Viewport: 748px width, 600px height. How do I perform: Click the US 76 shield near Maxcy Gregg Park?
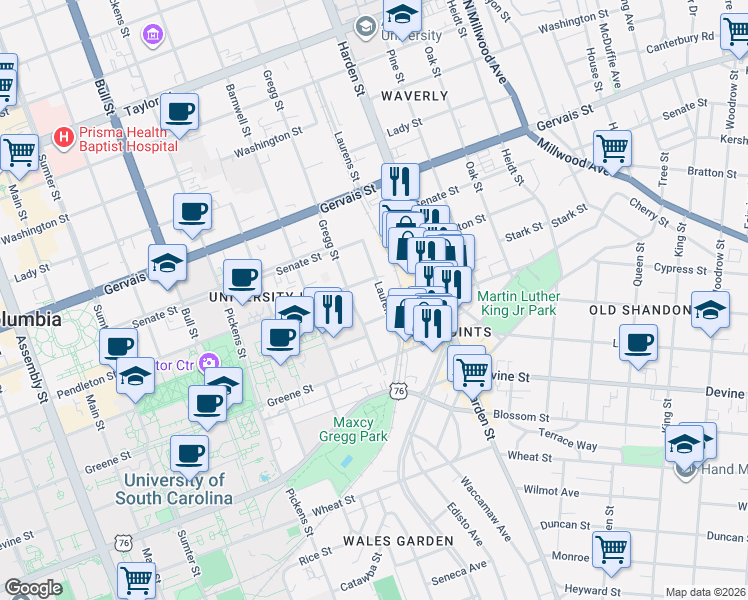(398, 391)
